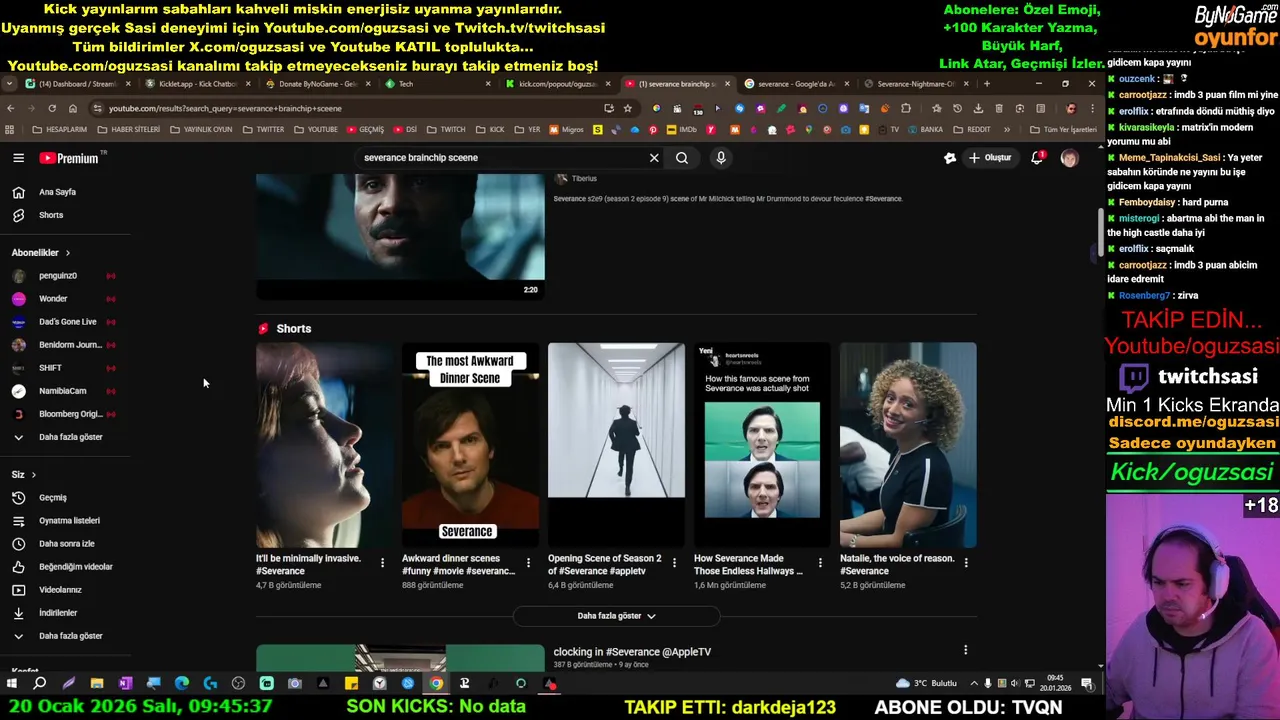Screen dimensions: 1280x720
Task: Expand the Siz section arrow
Action: (33, 475)
